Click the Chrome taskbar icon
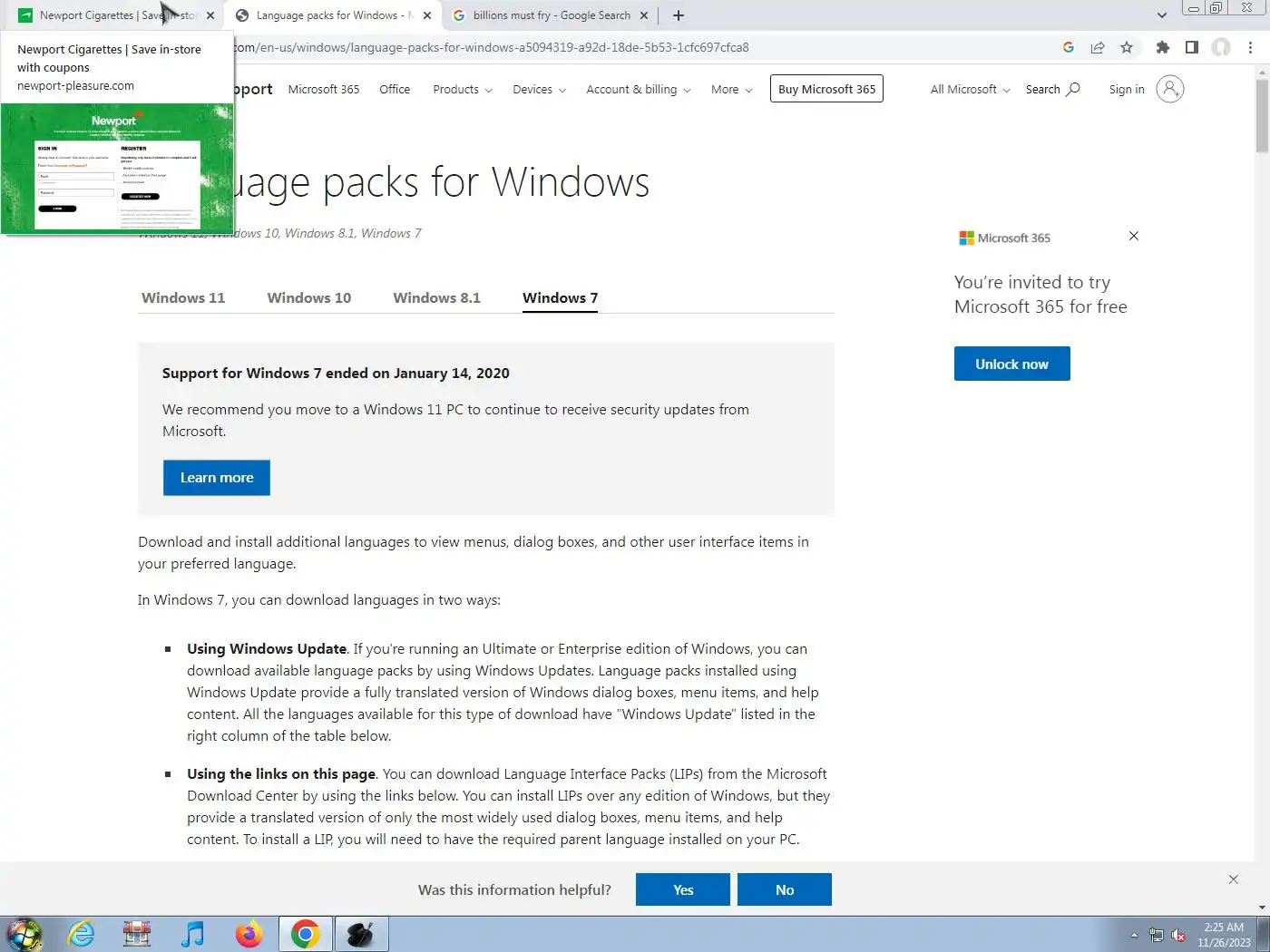The height and width of the screenshot is (952, 1270). pos(306,934)
